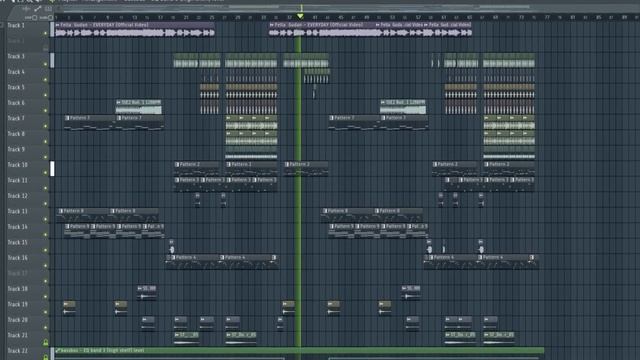Click the lock icon on Track 21
640x360 pixels.
(46, 342)
